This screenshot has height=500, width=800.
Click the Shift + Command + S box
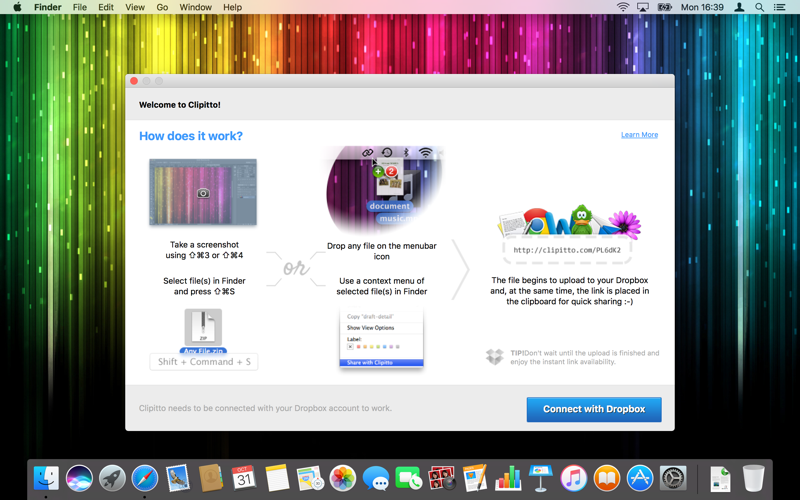pyautogui.click(x=204, y=362)
